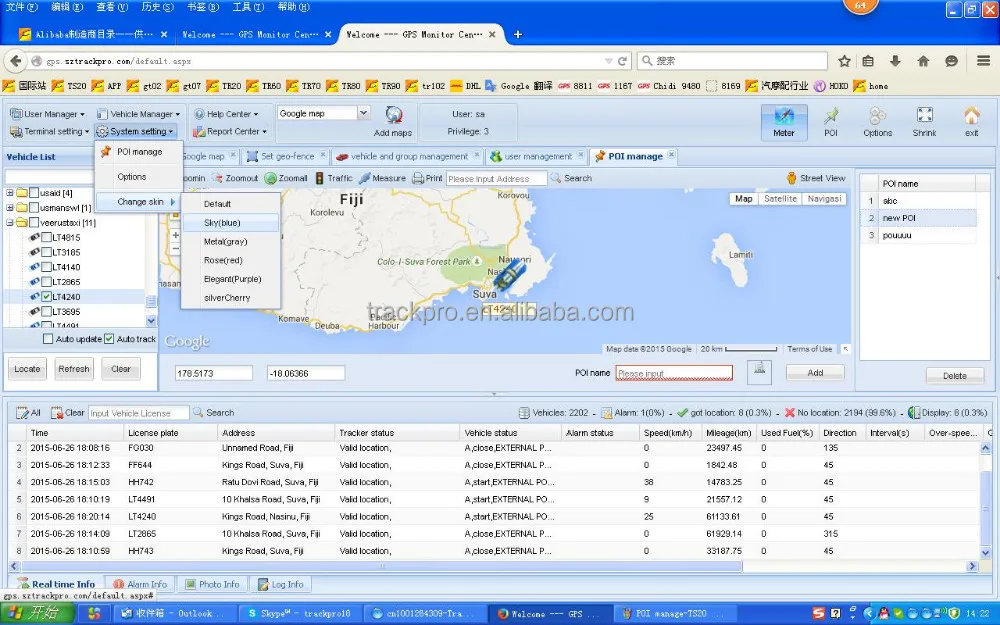Uncheck the Auto track checkbox

pos(109,339)
